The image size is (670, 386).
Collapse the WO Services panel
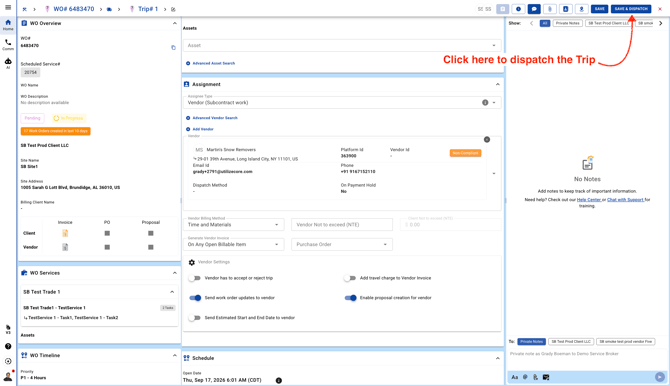[174, 273]
